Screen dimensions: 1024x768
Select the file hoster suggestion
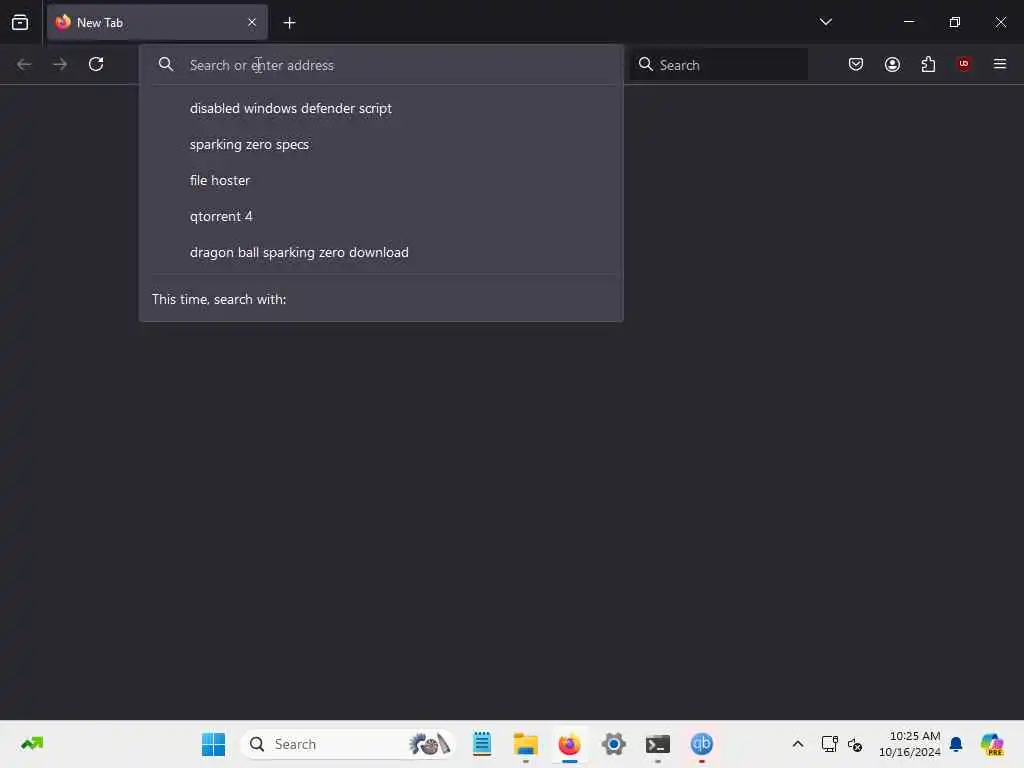point(381,180)
